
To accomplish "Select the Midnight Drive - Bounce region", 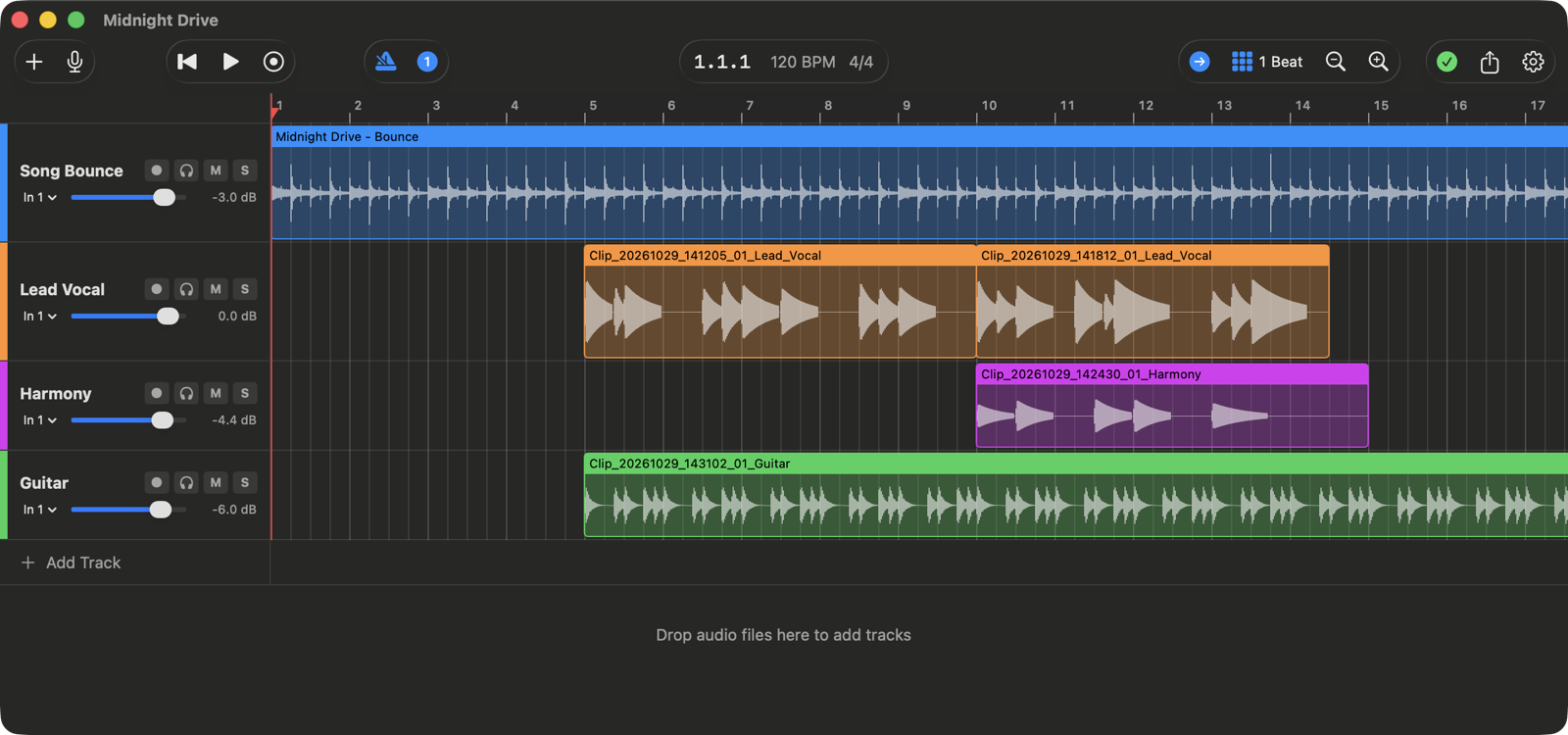I will pos(919,182).
